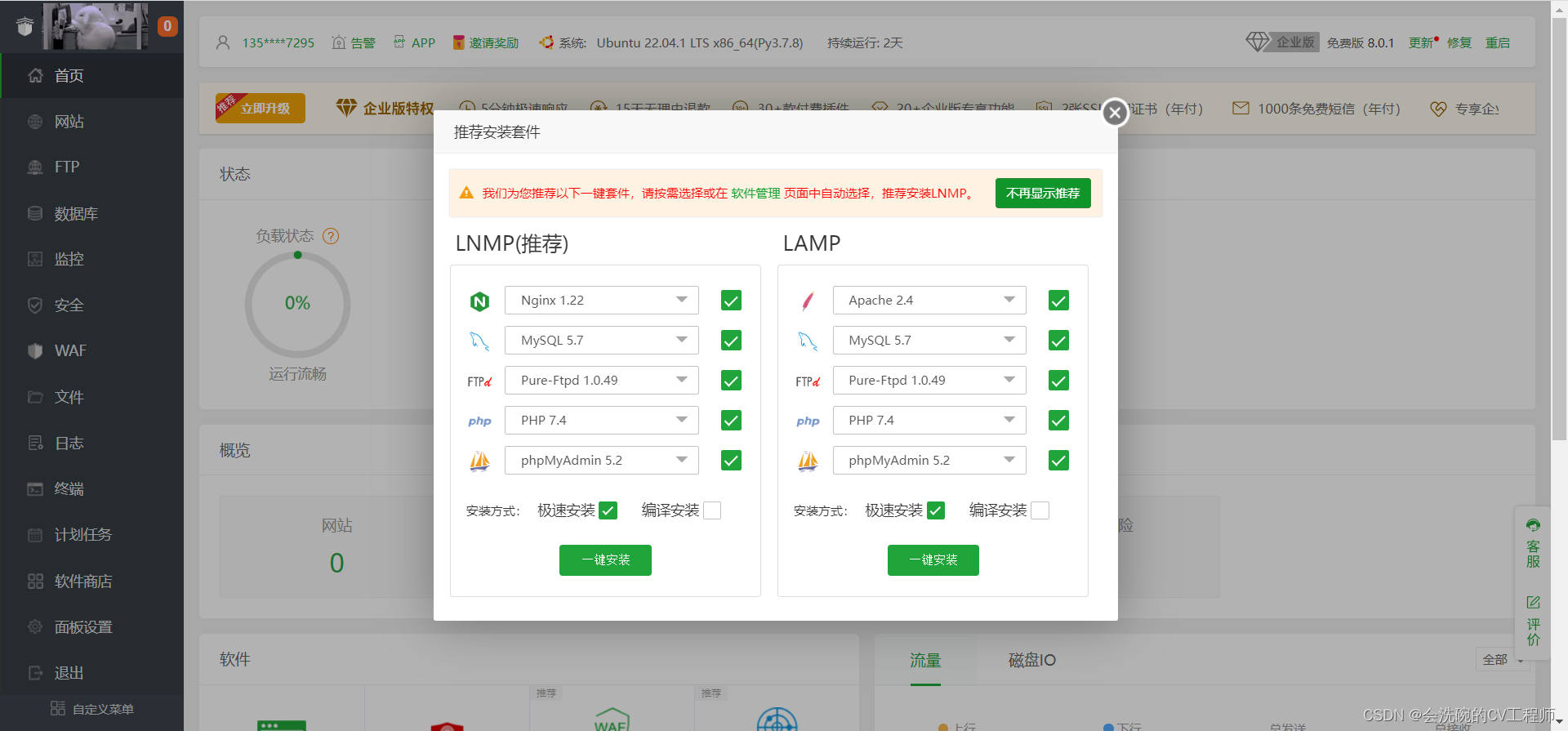Open LNMP PHP 7.4 version dropdown
This screenshot has width=1568, height=731.
click(x=602, y=421)
